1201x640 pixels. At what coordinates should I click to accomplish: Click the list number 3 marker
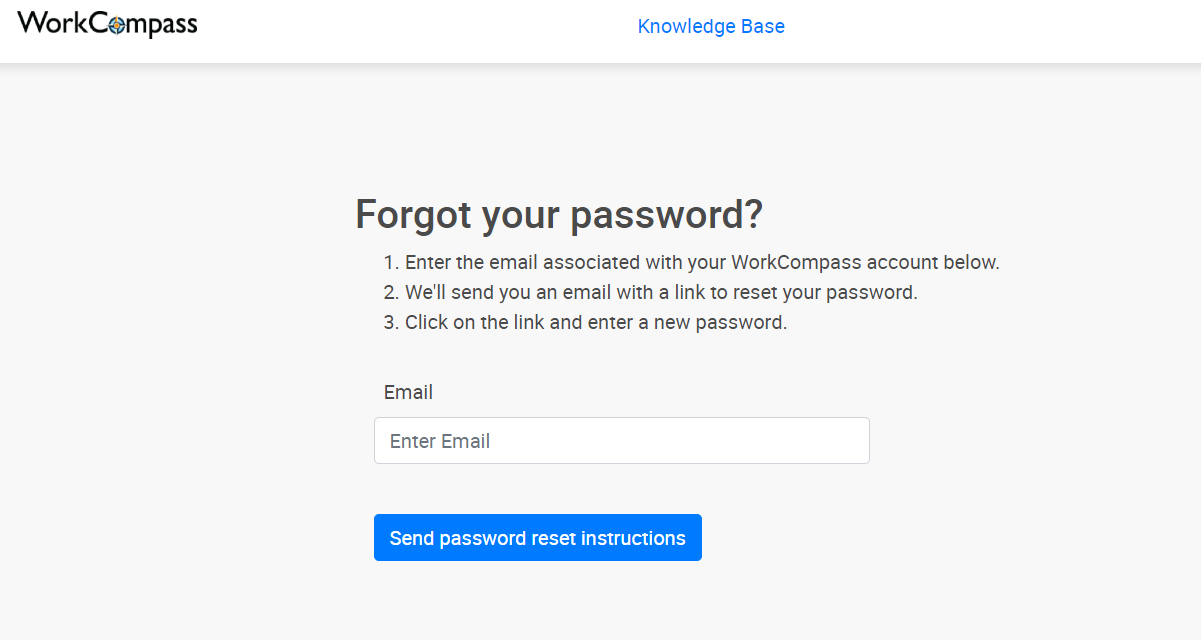tap(391, 323)
